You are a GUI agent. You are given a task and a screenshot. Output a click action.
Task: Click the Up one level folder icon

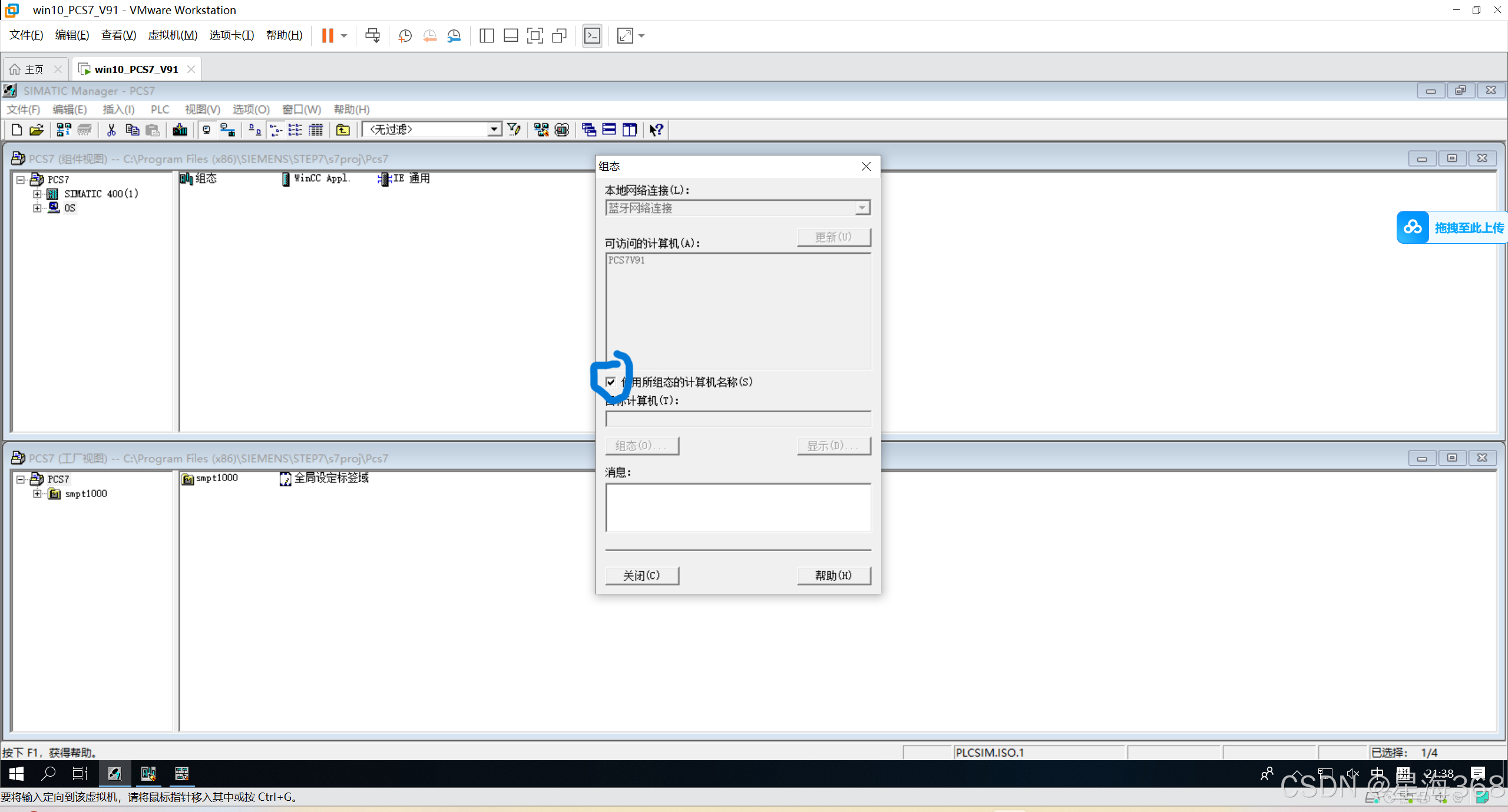pyautogui.click(x=343, y=130)
